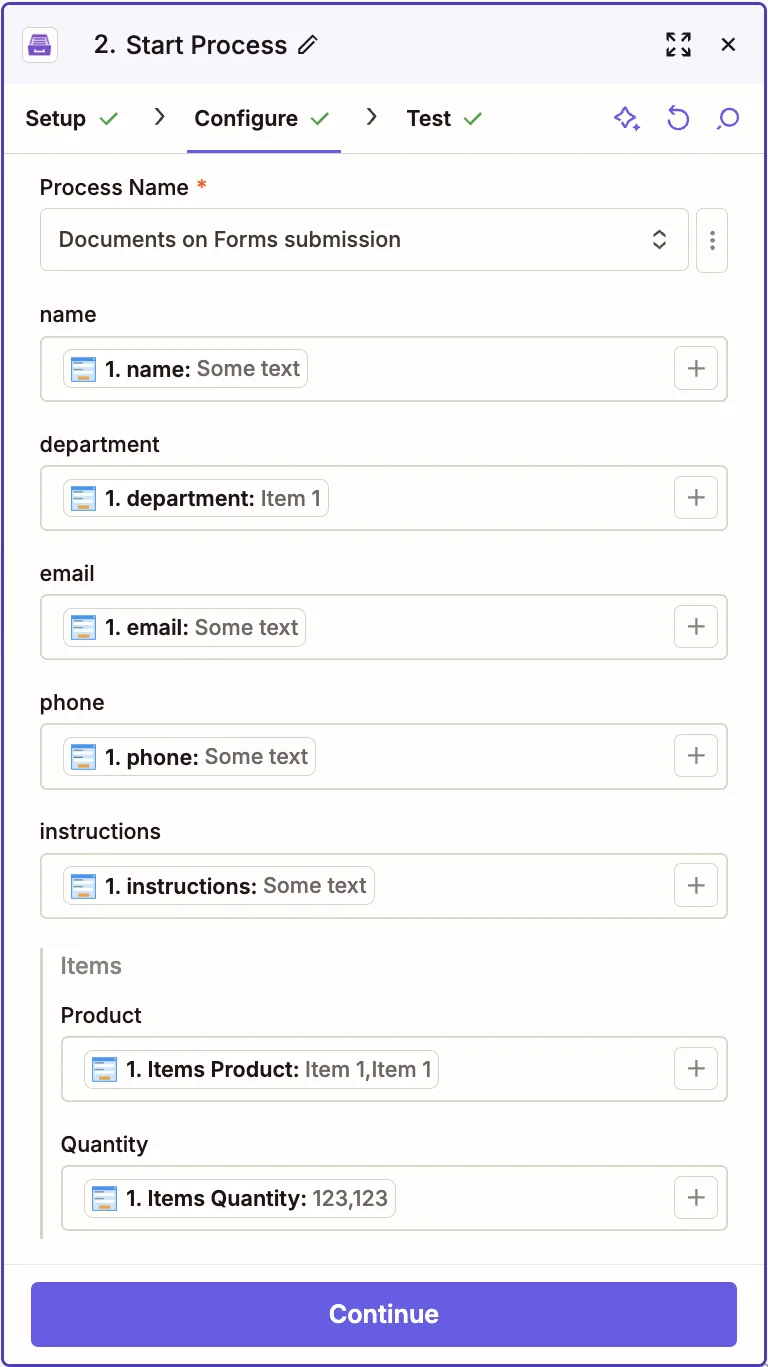
Task: Click the search icon in the tab bar
Action: [x=728, y=119]
